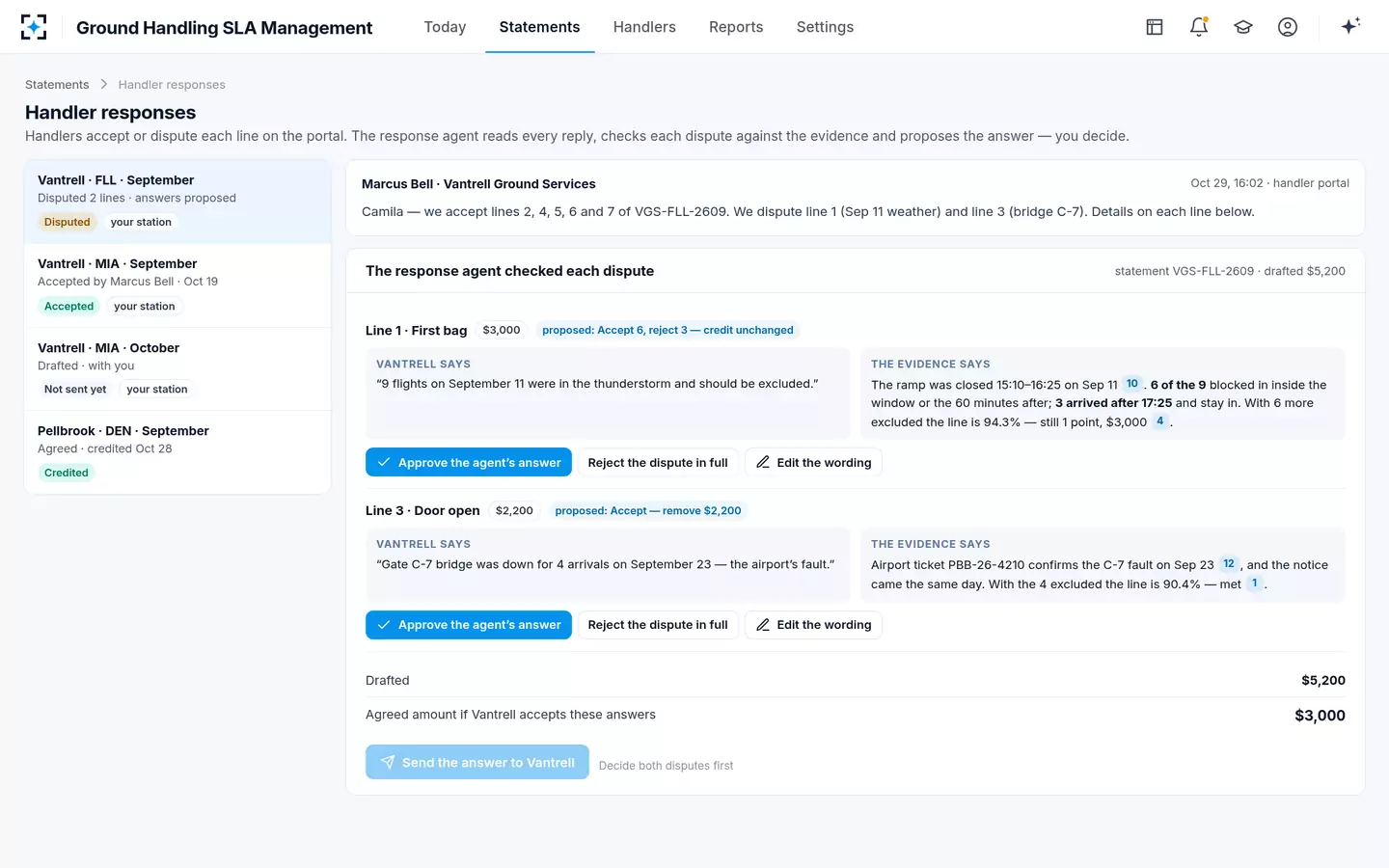The image size is (1389, 868).
Task: Open the Reports tab
Action: [x=736, y=27]
